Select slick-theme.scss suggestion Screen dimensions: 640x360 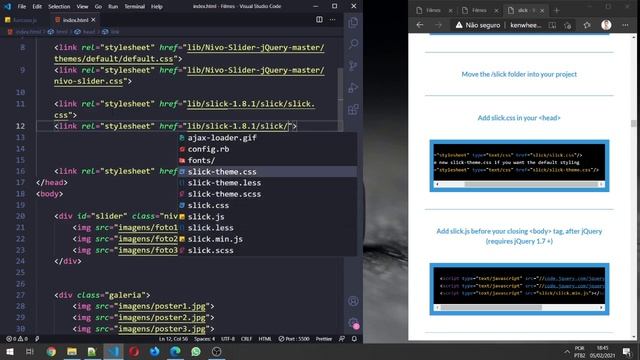click(x=267, y=194)
